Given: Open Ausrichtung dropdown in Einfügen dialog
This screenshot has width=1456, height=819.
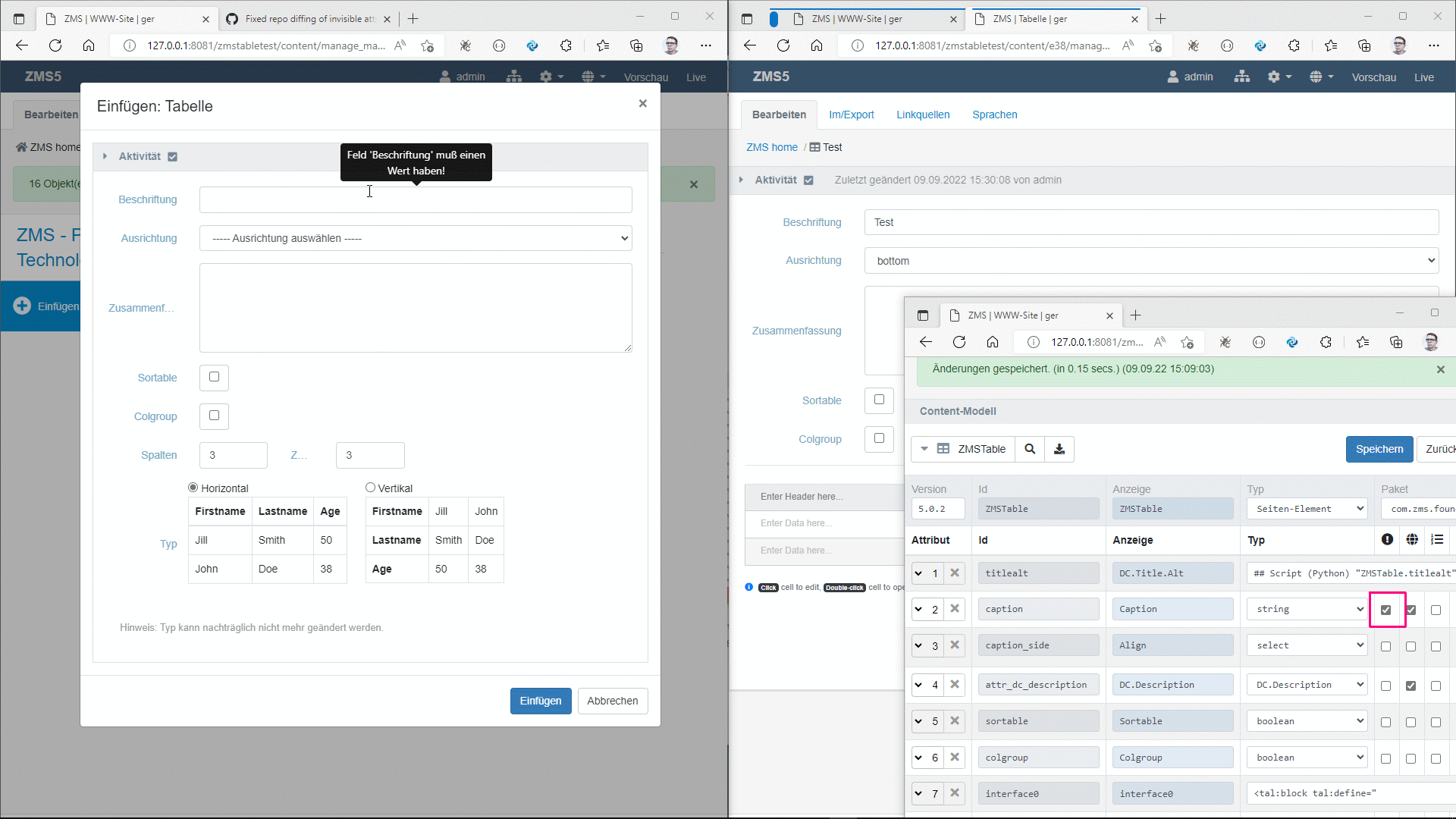Looking at the screenshot, I should (416, 238).
